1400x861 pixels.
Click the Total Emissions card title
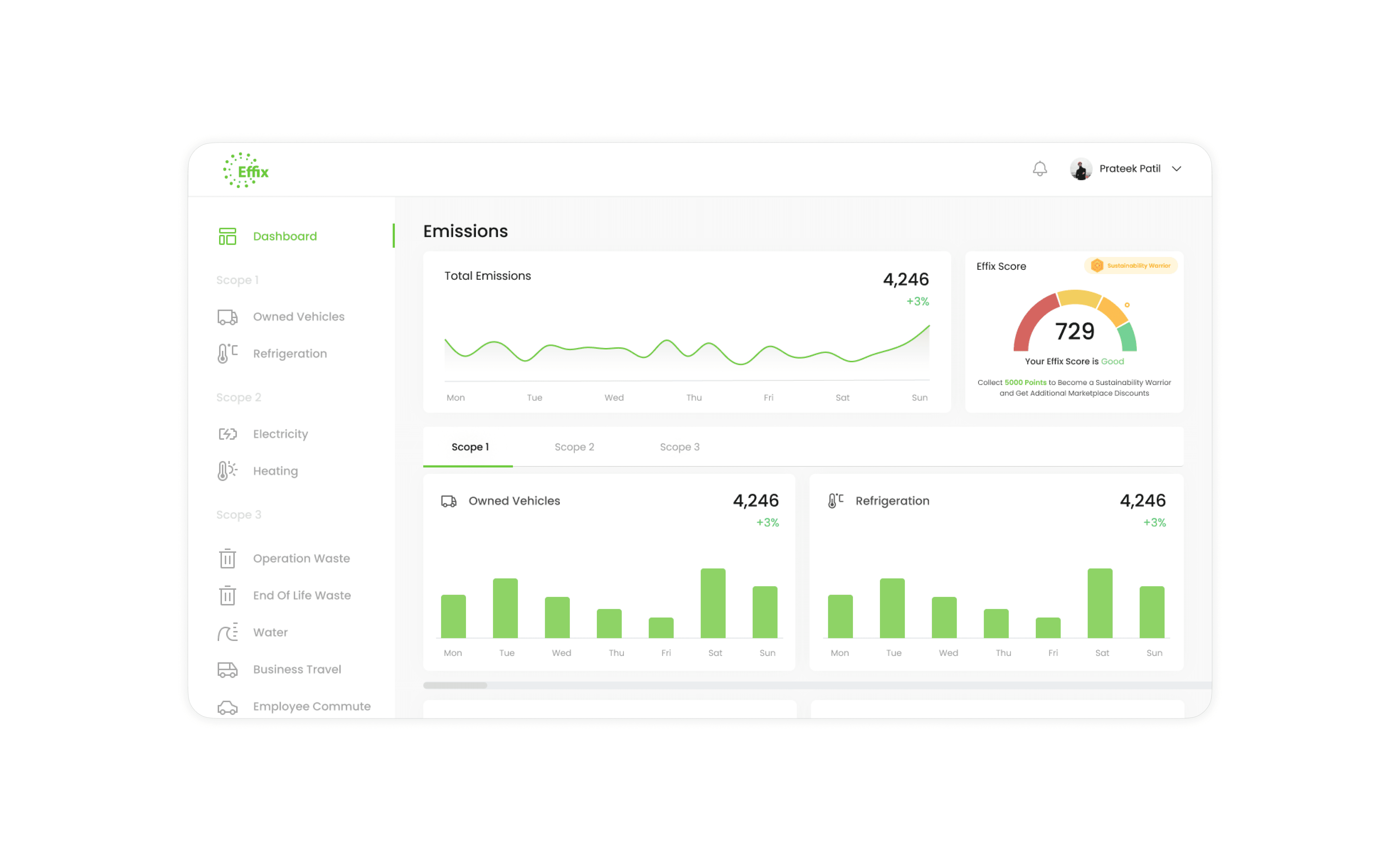click(x=488, y=276)
